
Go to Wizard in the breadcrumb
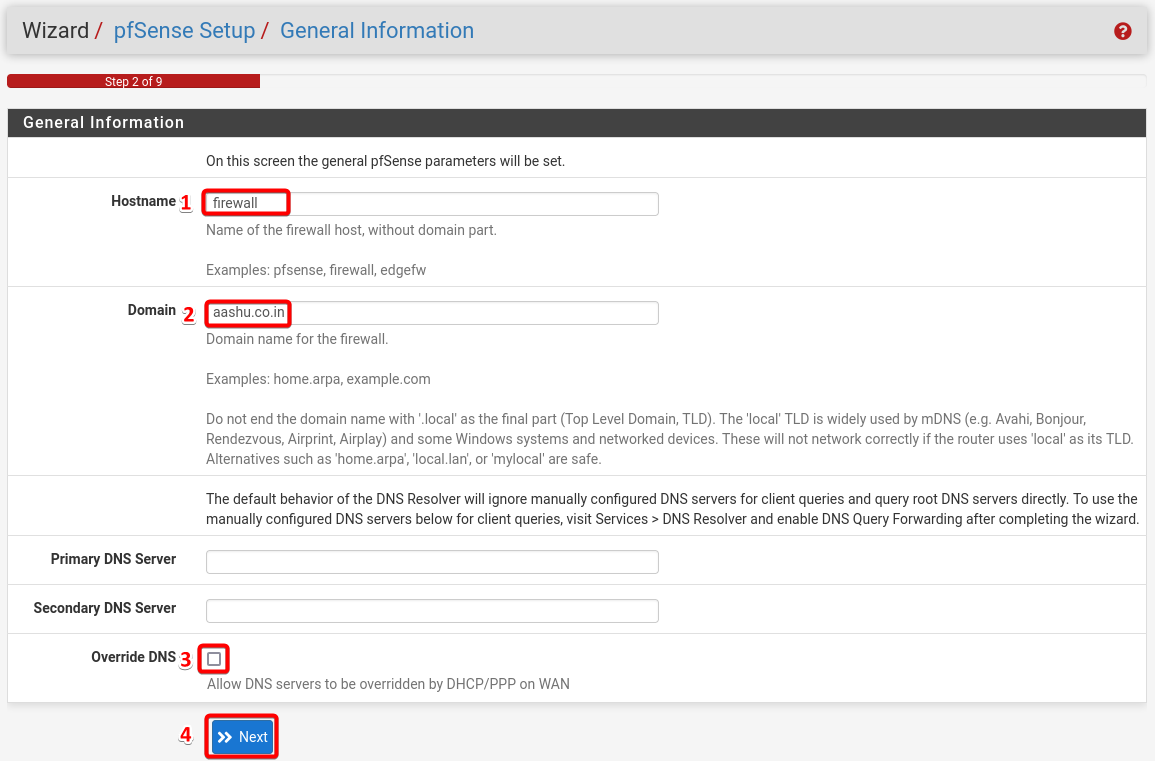tap(55, 31)
